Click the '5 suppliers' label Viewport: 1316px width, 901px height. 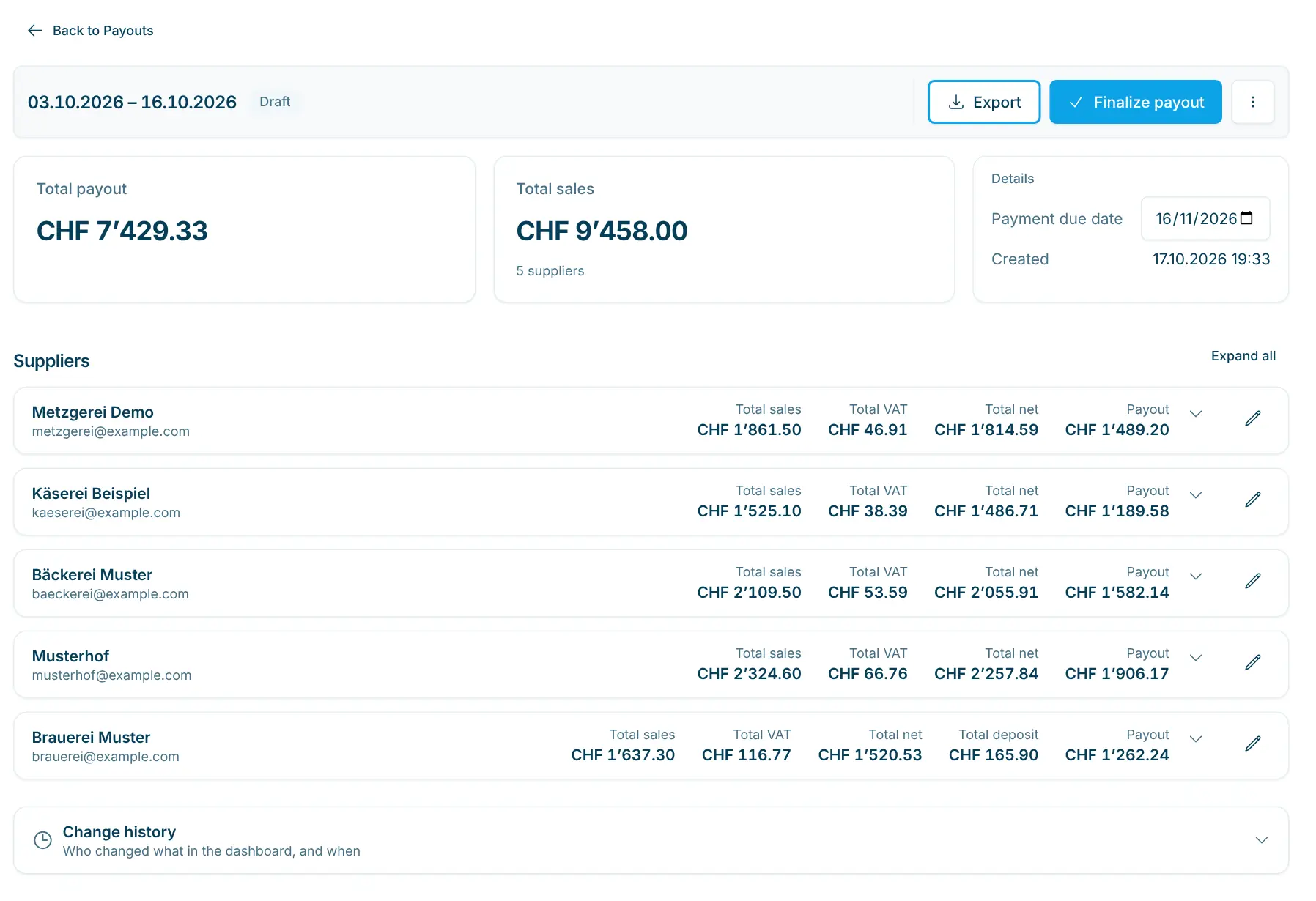tap(550, 271)
